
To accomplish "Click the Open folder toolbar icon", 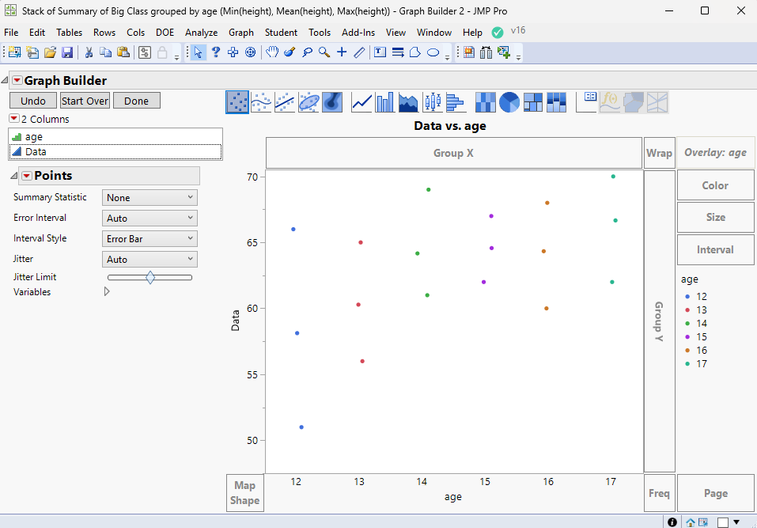I will pyautogui.click(x=50, y=53).
